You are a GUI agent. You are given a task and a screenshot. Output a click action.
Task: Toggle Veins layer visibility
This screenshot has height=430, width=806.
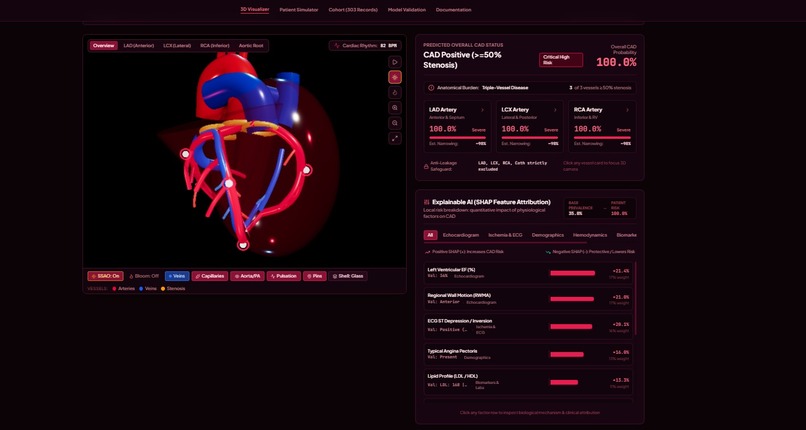[177, 276]
